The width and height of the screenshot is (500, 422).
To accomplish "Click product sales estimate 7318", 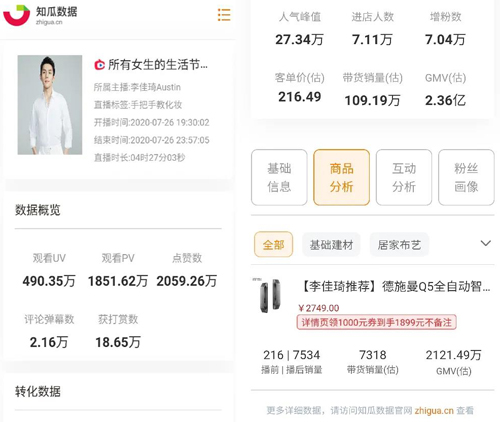I will tap(373, 355).
